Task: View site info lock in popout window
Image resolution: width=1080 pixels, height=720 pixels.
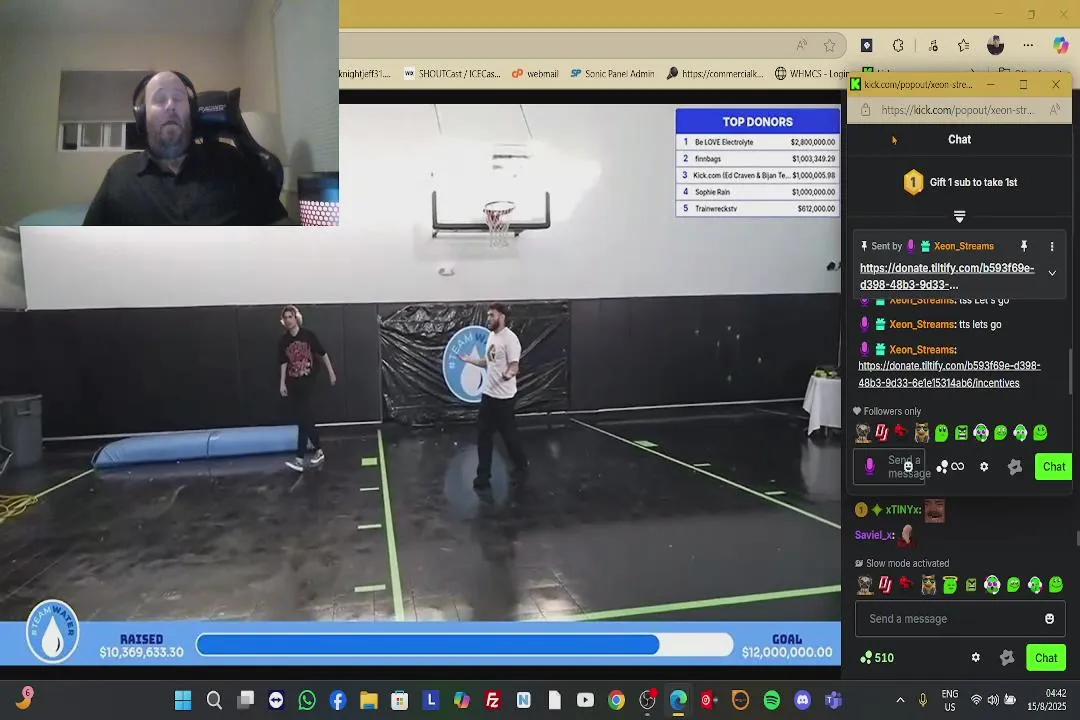Action: click(865, 110)
